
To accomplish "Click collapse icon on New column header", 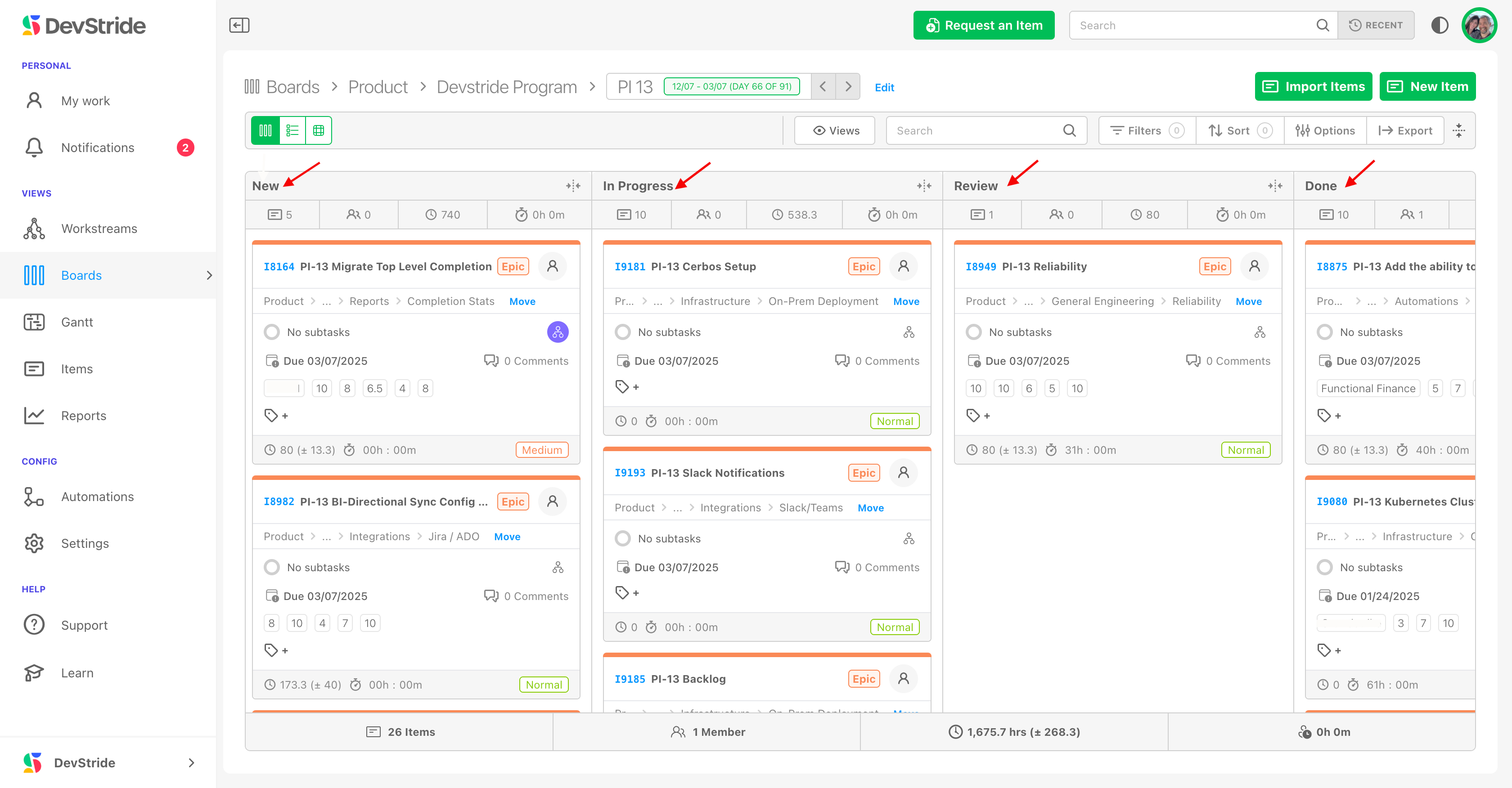I will pos(573,186).
